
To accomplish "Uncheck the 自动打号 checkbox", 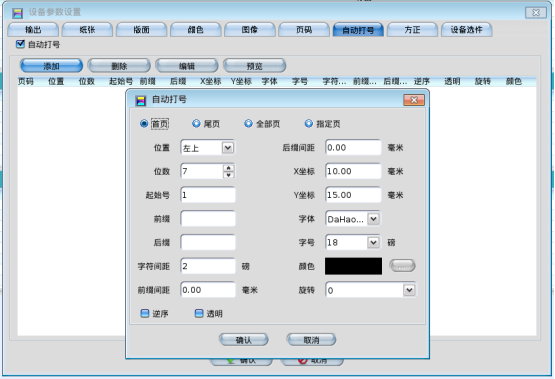I will click(x=20, y=44).
